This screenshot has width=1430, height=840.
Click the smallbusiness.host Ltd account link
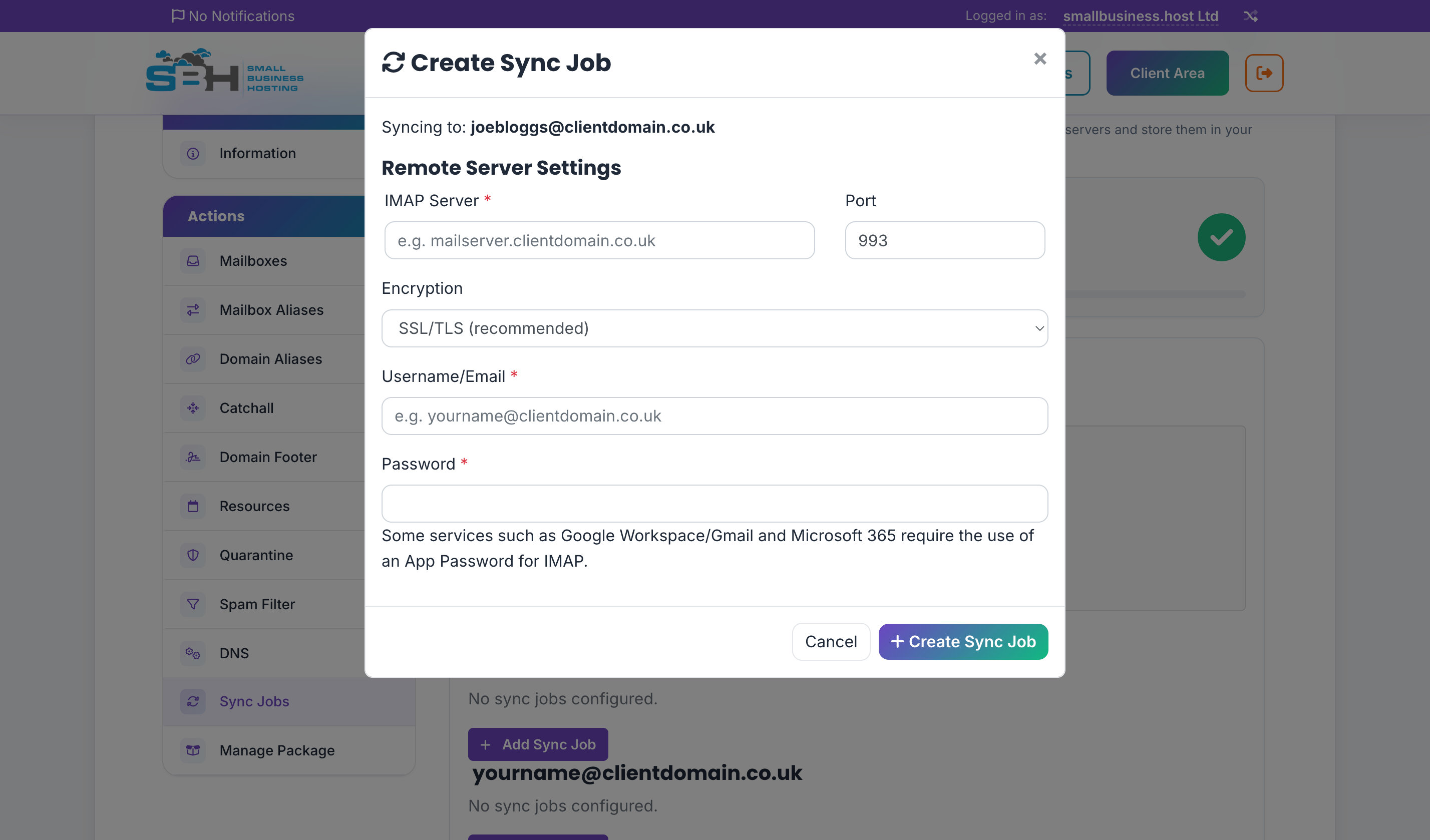pos(1140,16)
